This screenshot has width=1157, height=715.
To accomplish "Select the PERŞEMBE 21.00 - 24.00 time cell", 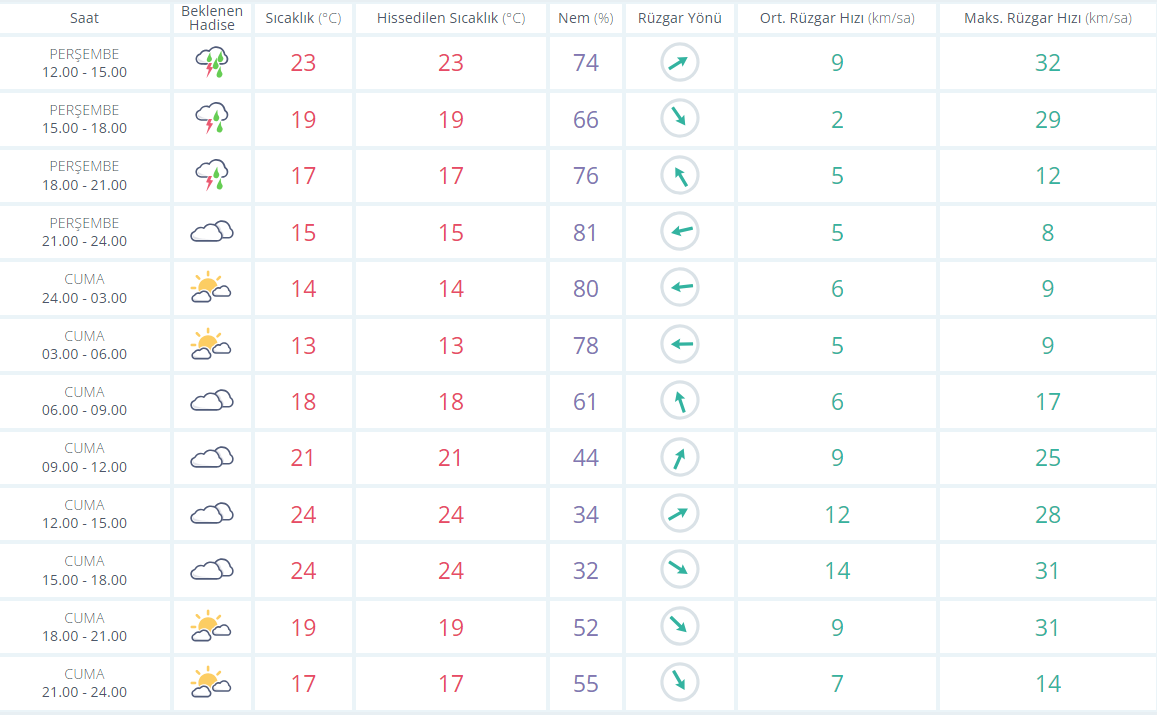I will coord(84,232).
